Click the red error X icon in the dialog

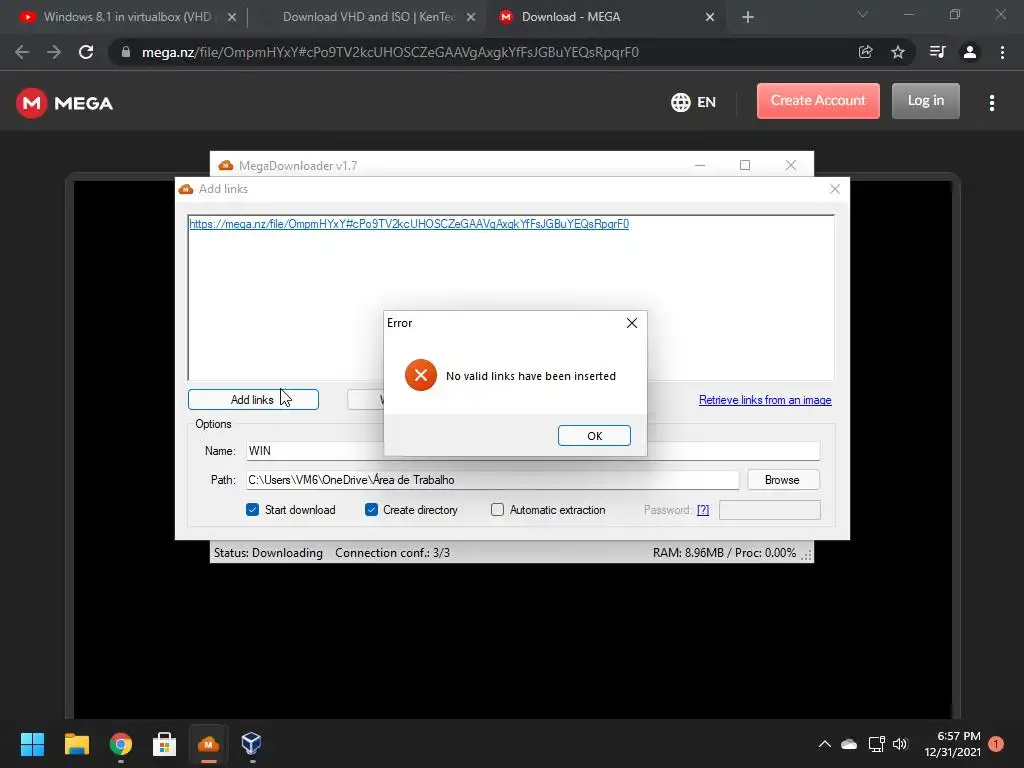click(x=421, y=375)
